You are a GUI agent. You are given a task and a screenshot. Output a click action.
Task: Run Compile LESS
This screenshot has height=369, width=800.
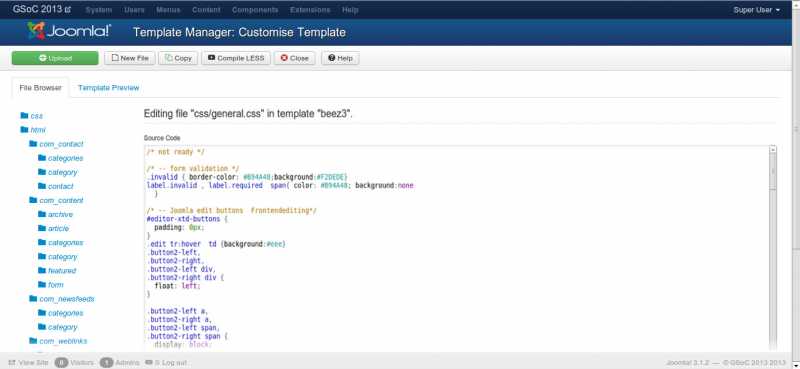tap(236, 58)
